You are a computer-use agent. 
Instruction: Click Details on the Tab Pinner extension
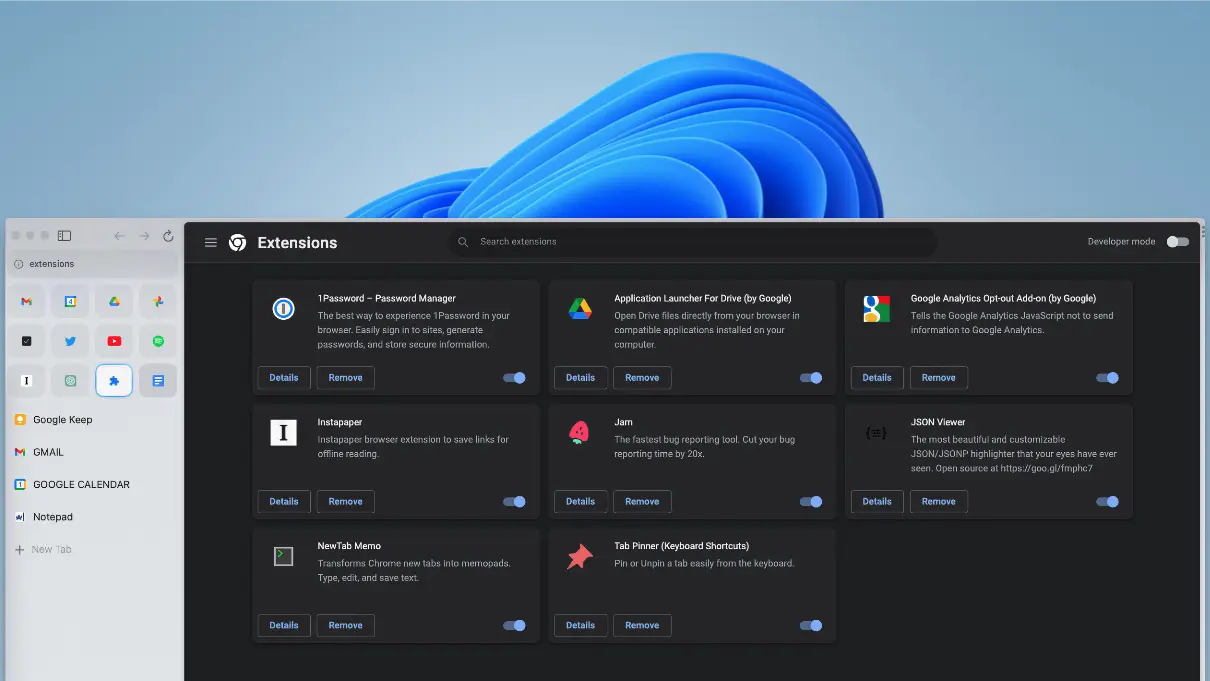point(580,625)
